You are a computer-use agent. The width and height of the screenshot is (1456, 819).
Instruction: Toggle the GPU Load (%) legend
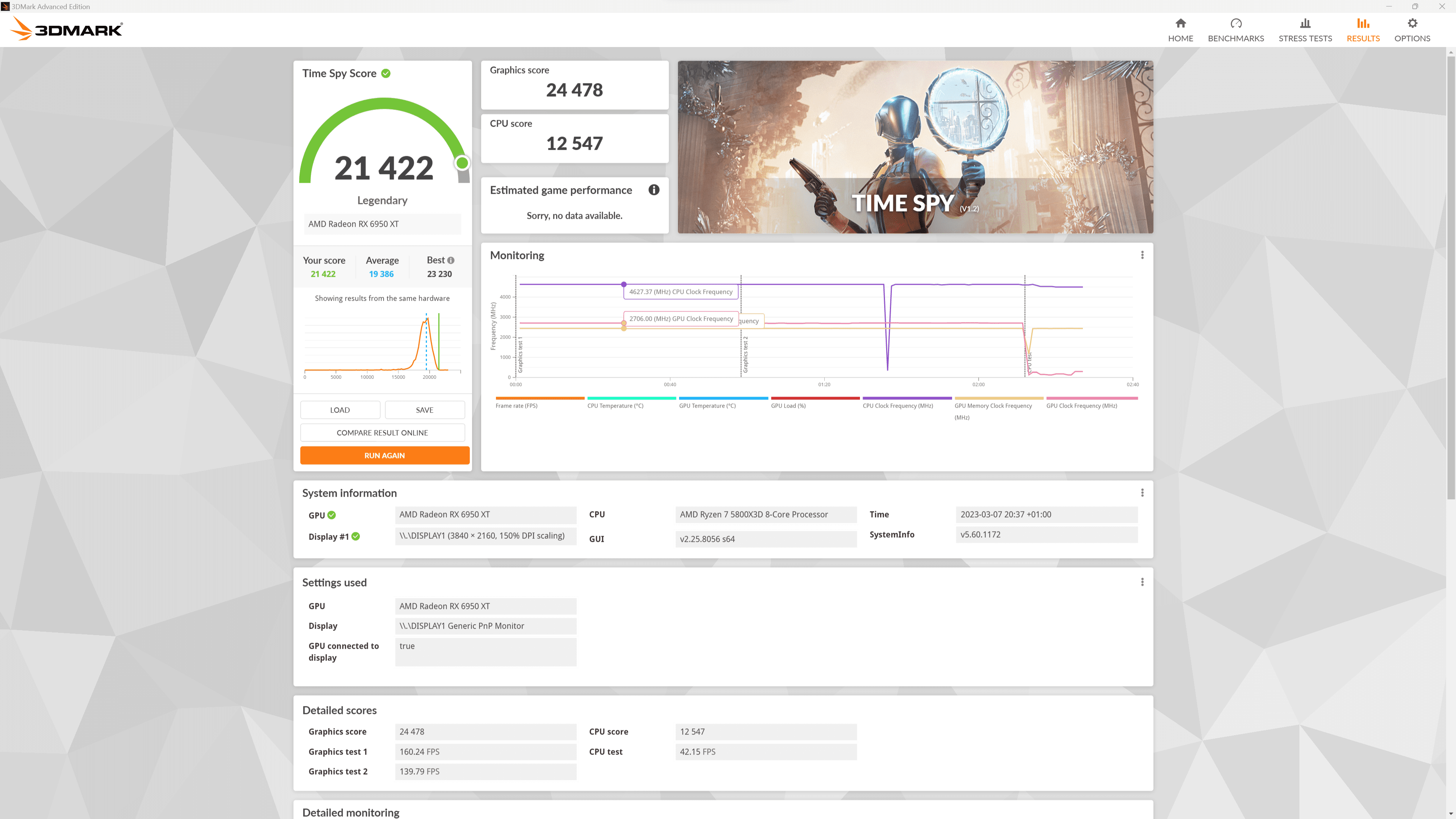815,402
